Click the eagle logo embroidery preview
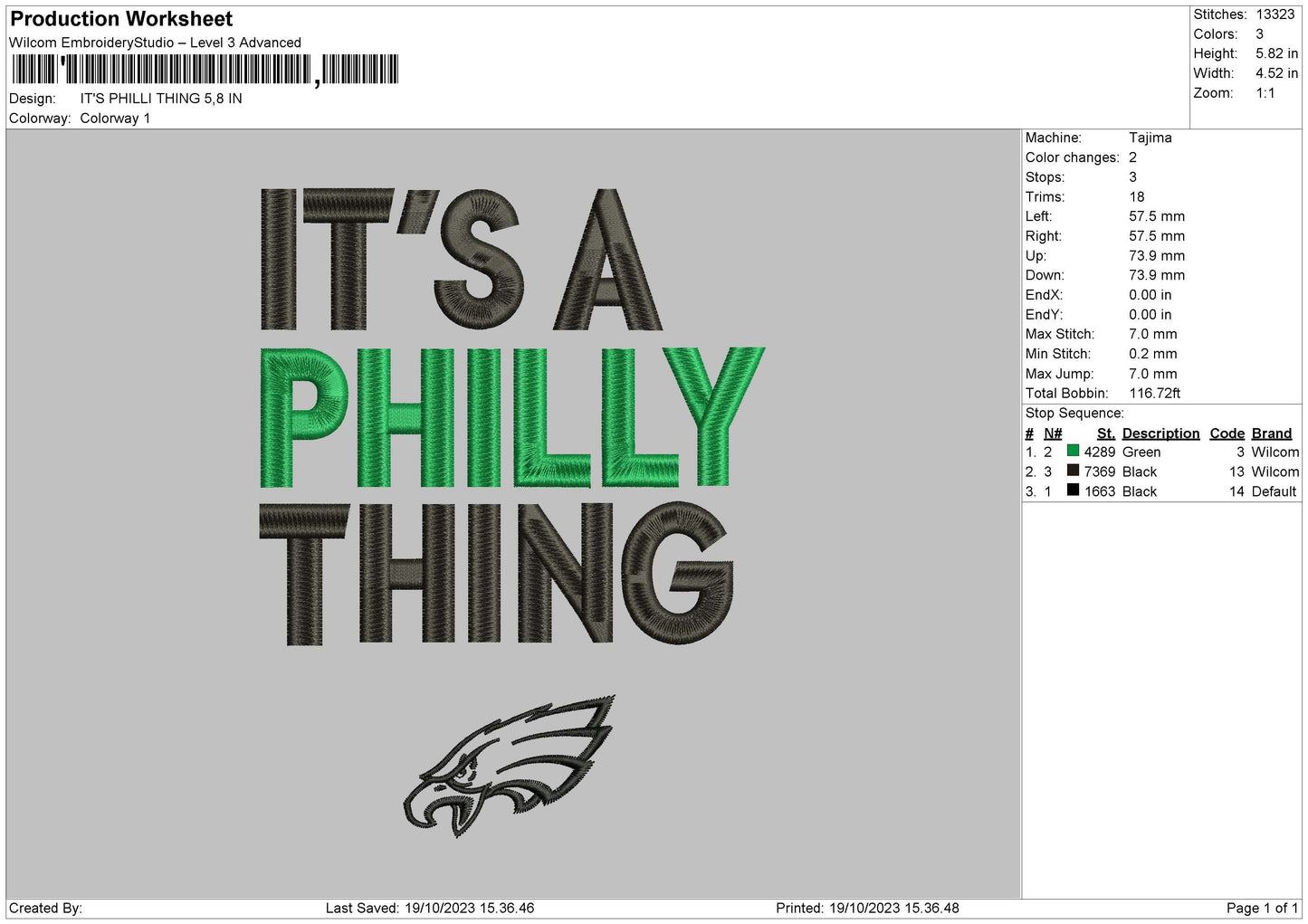The width and height of the screenshot is (1308, 924). point(509,766)
